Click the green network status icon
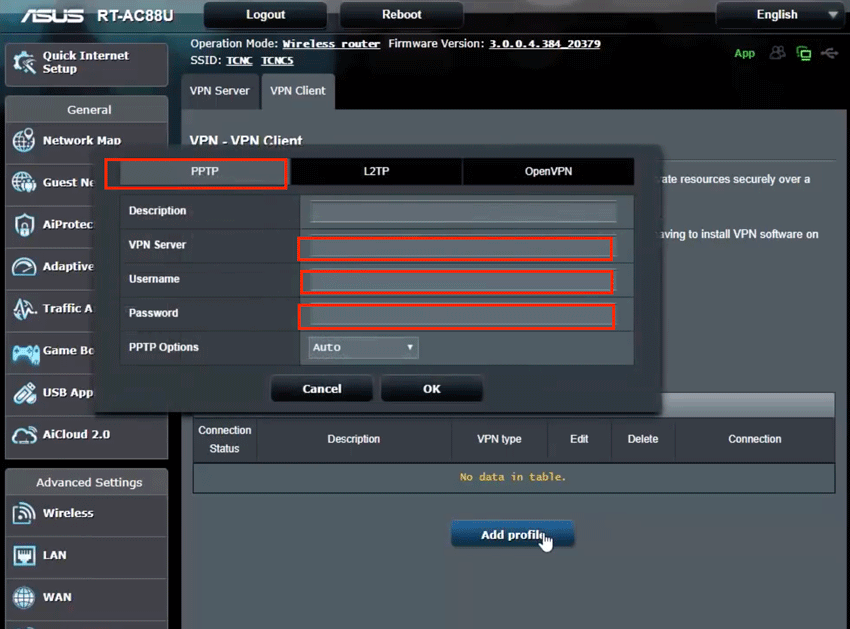 point(803,52)
